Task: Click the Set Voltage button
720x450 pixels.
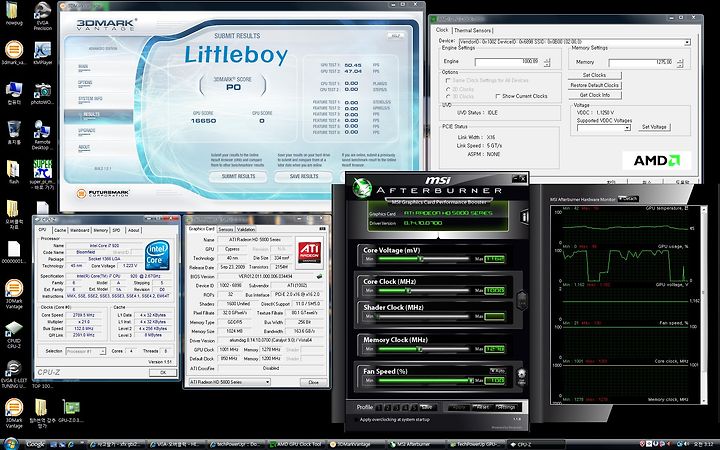Action: pyautogui.click(x=654, y=127)
